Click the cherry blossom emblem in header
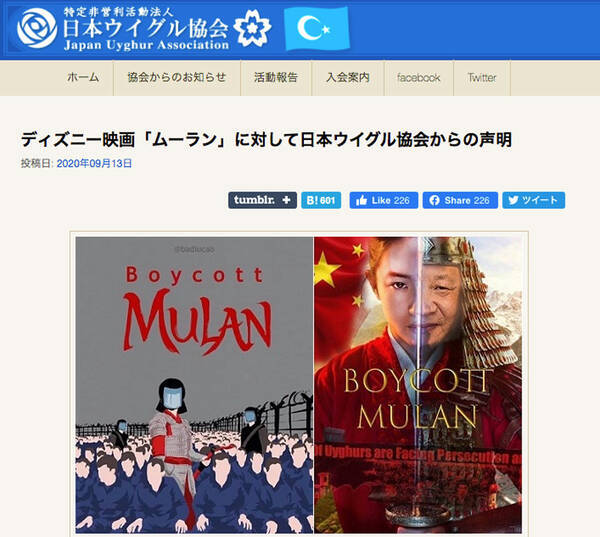 pos(252,28)
